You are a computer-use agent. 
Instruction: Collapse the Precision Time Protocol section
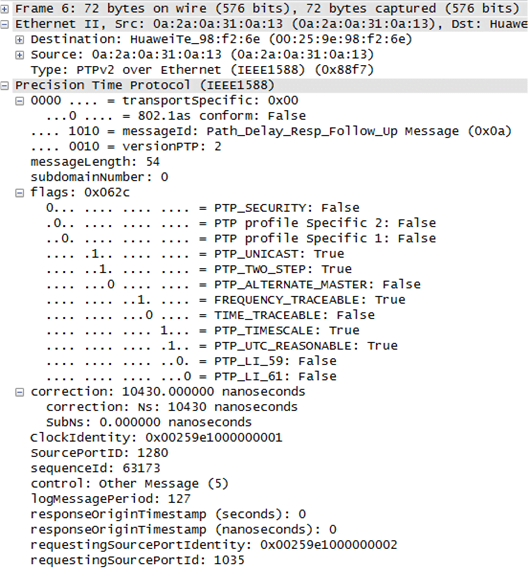tap(4, 86)
